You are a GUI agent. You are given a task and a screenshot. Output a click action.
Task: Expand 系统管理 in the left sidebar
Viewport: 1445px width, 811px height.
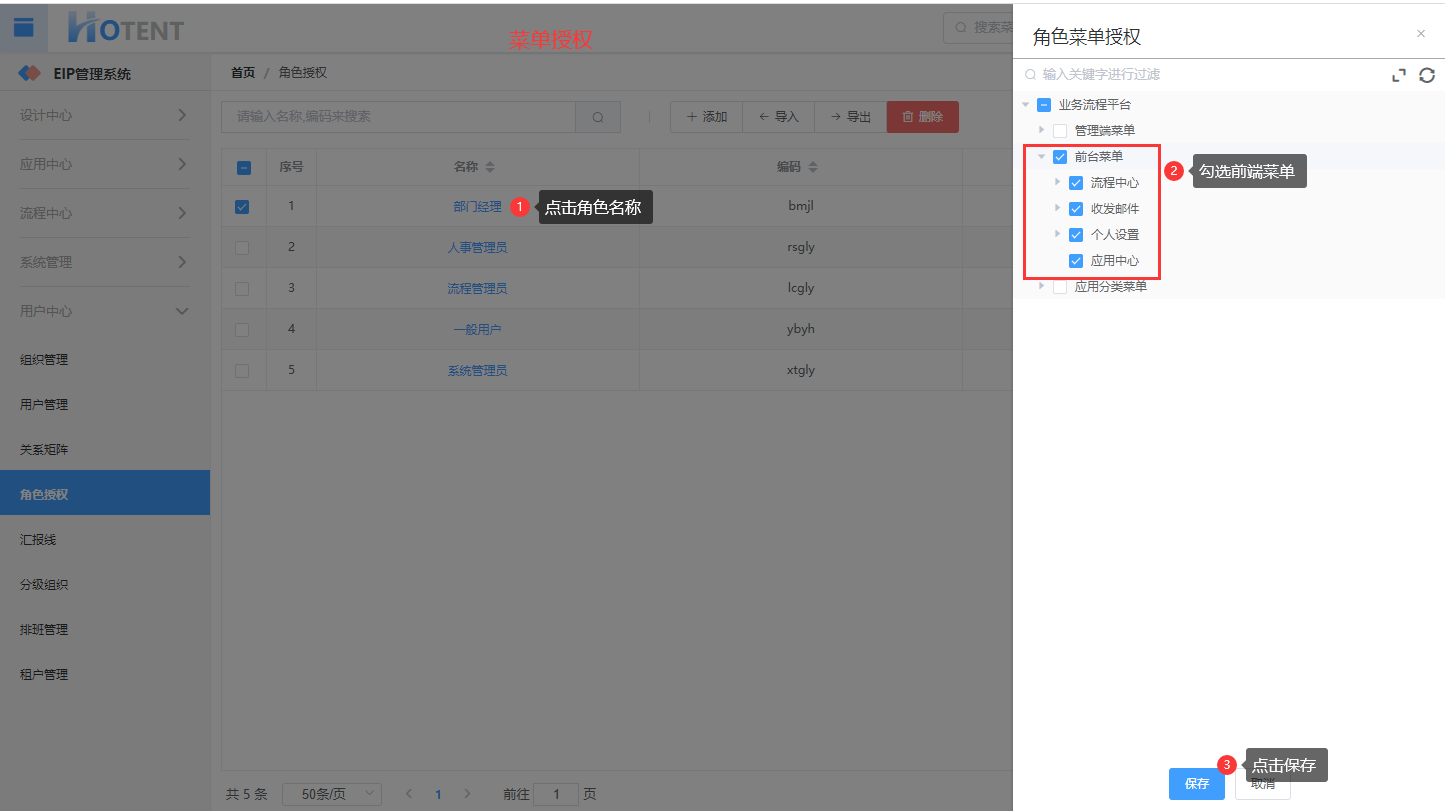pyautogui.click(x=105, y=262)
